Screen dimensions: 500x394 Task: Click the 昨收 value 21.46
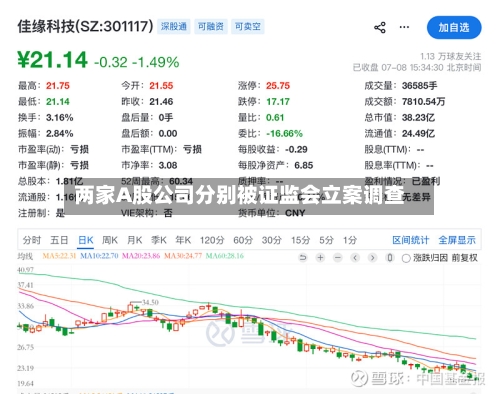click(x=161, y=102)
